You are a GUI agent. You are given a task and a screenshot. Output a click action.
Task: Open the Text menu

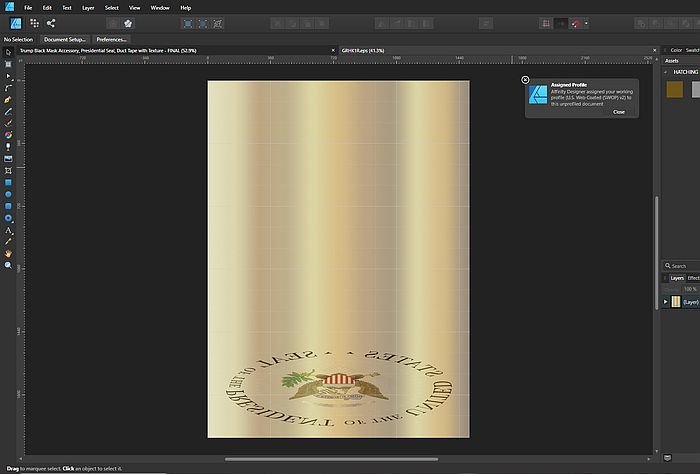pos(67,8)
